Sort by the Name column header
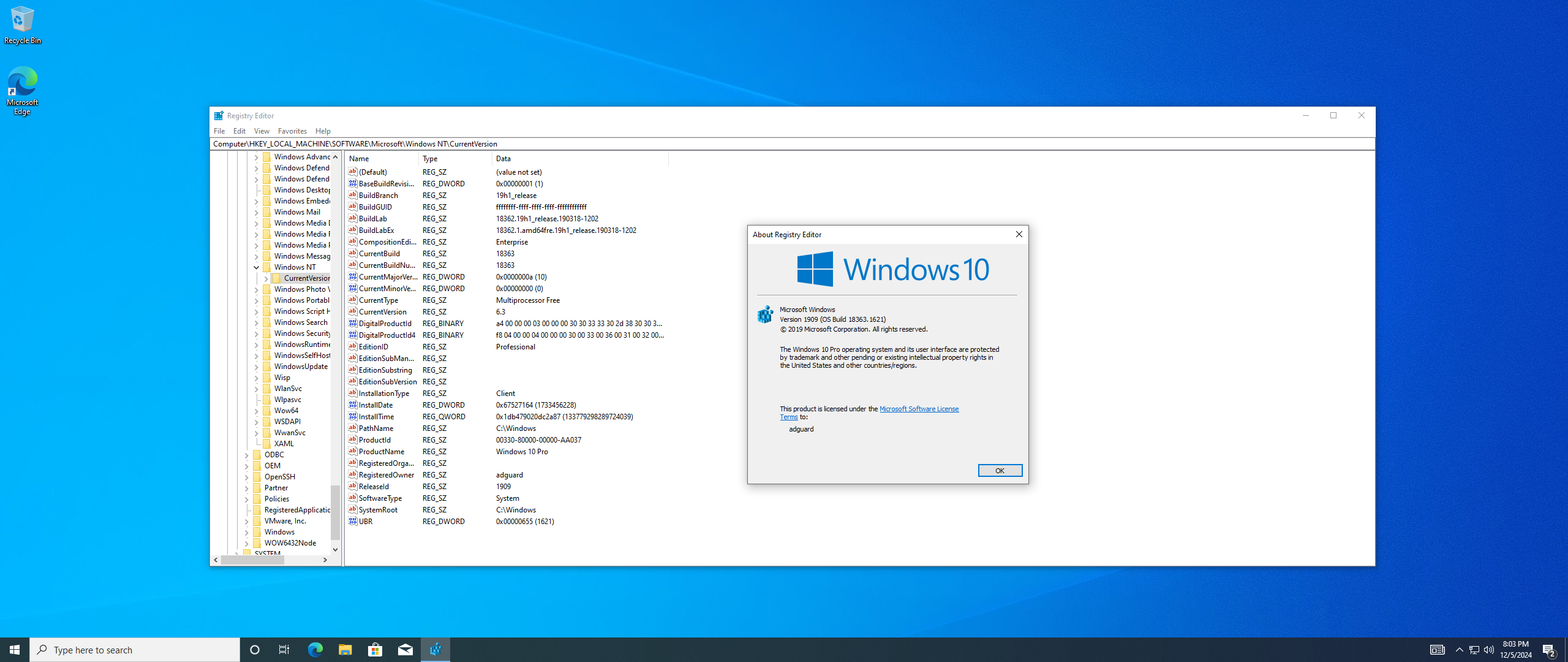The image size is (1568, 662). point(382,159)
